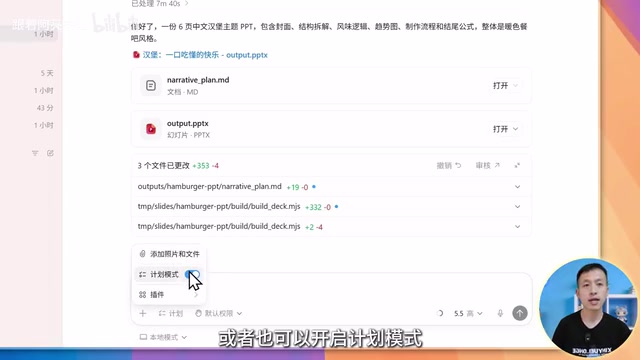Click the send arrow button

tap(520, 313)
